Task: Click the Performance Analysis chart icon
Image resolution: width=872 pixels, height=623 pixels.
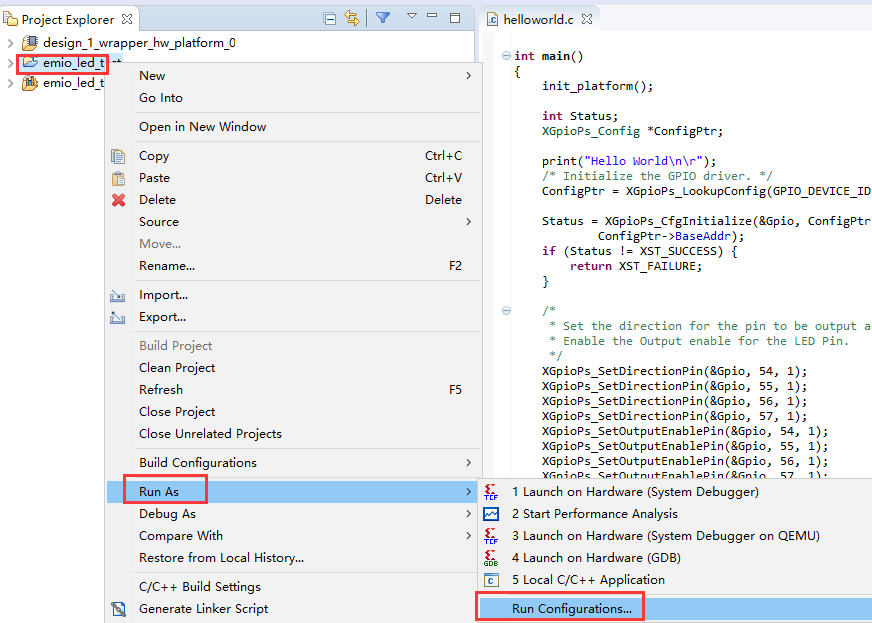Action: 491,514
